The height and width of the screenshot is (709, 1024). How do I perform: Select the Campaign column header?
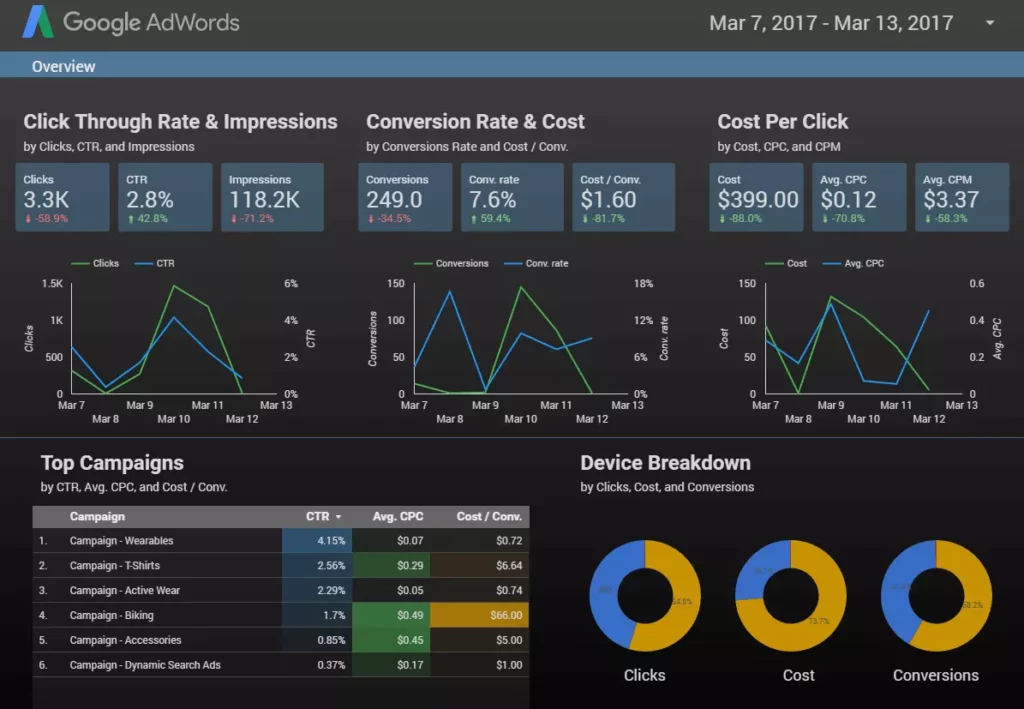[97, 517]
